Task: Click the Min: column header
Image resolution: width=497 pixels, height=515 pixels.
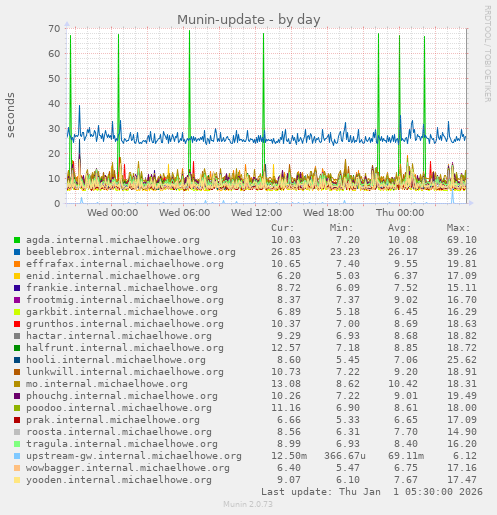Action: (x=341, y=228)
